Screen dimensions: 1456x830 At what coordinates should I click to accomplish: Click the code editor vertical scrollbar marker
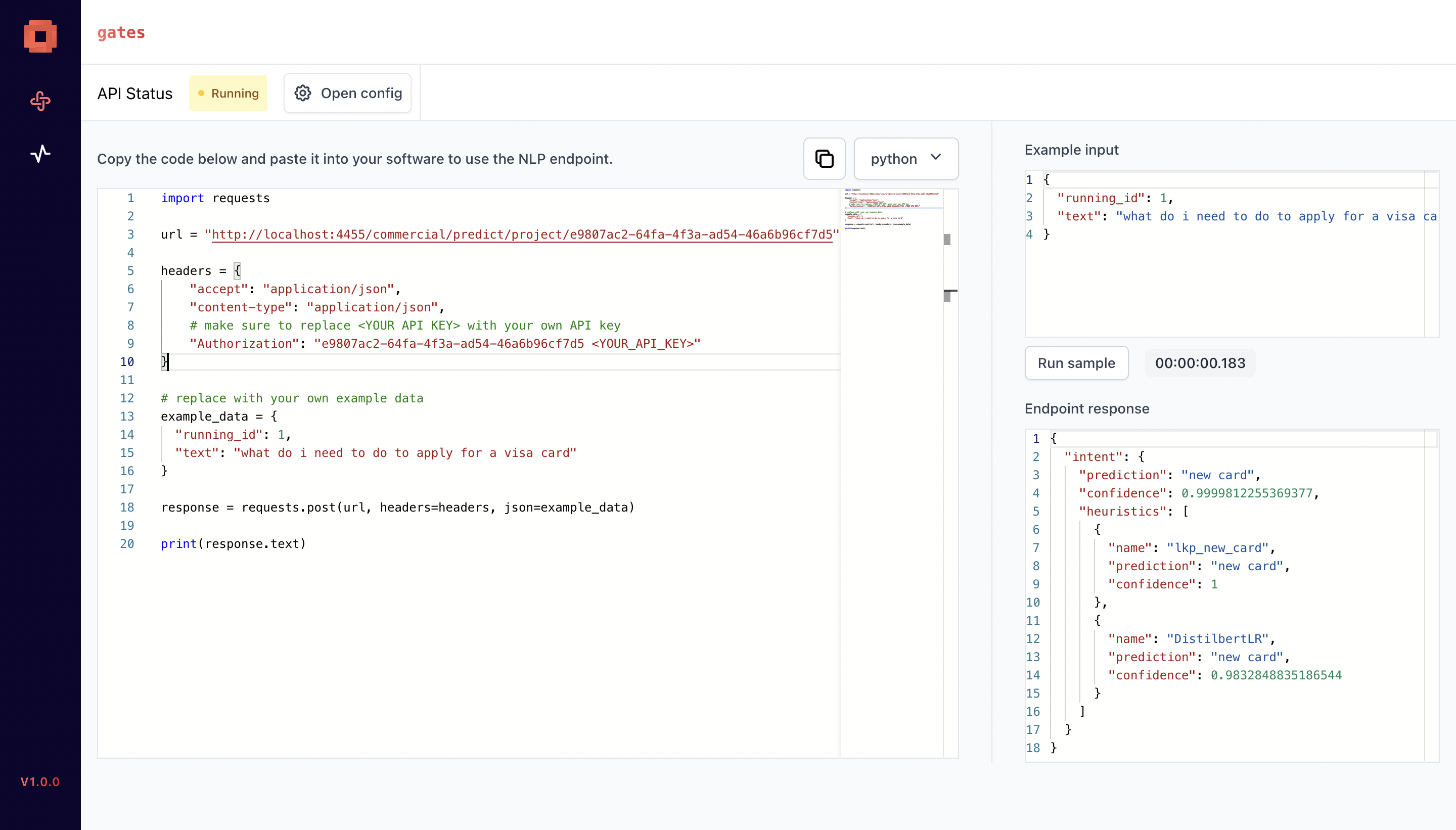point(947,240)
